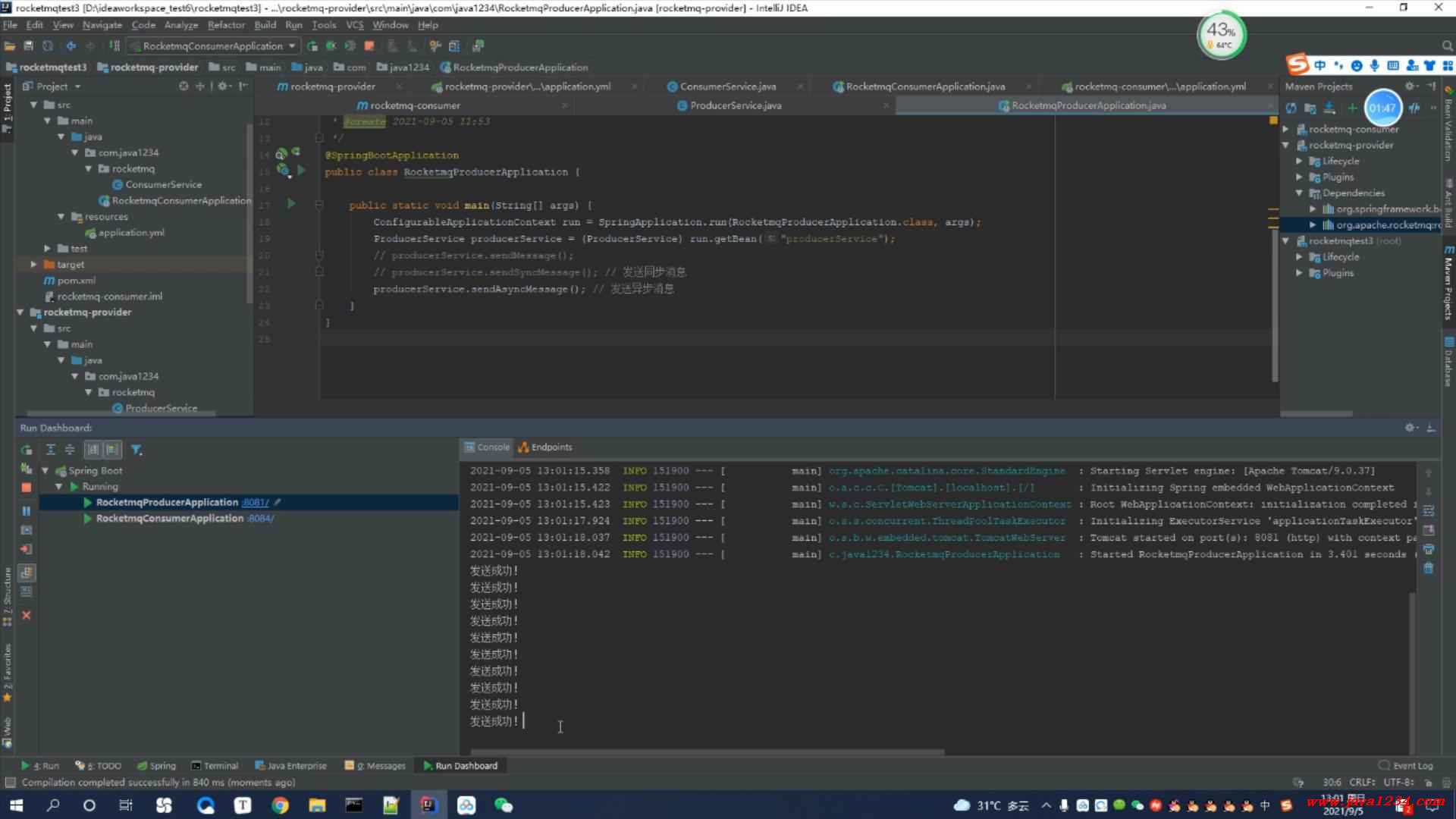The width and height of the screenshot is (1456, 819).
Task: Open Project Structure from main toolbar
Action: pyautogui.click(x=454, y=46)
